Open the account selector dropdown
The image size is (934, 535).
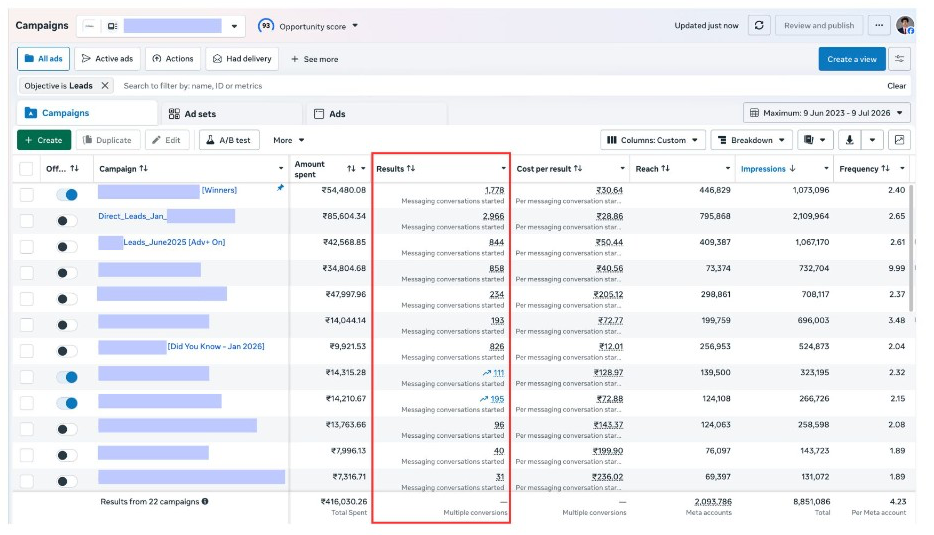[234, 26]
